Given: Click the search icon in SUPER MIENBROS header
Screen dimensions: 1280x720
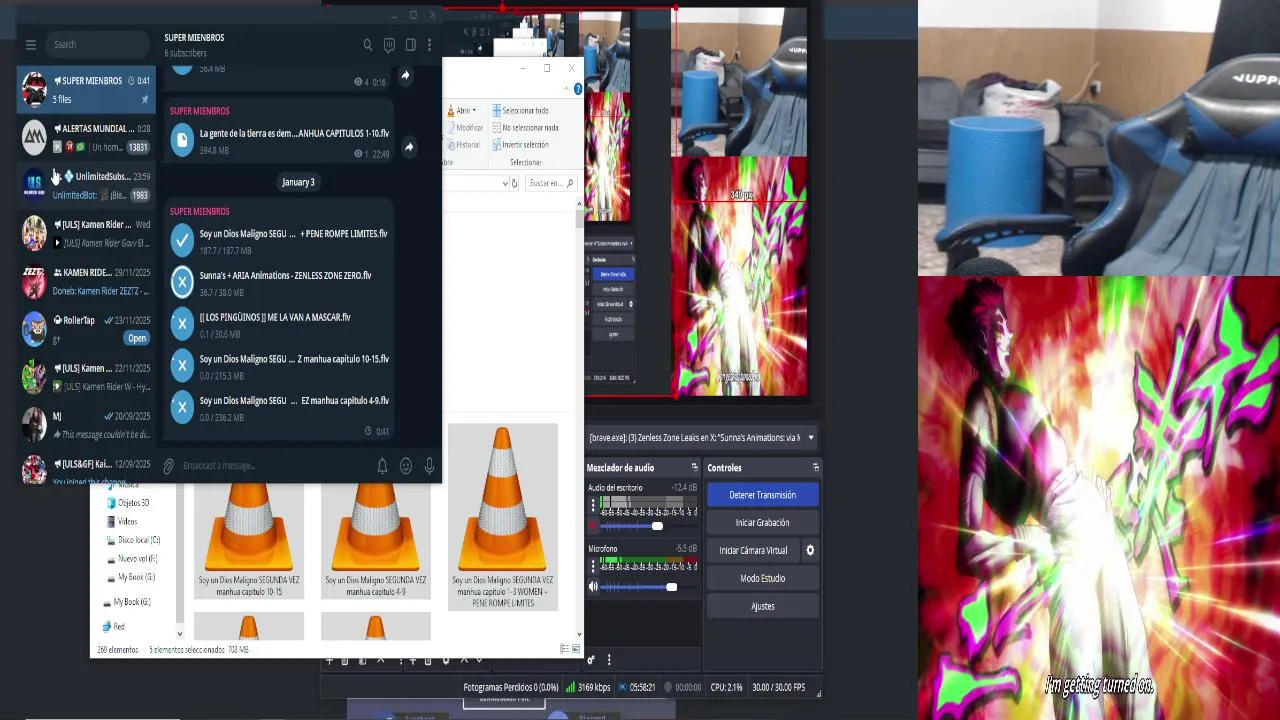Looking at the screenshot, I should (368, 45).
